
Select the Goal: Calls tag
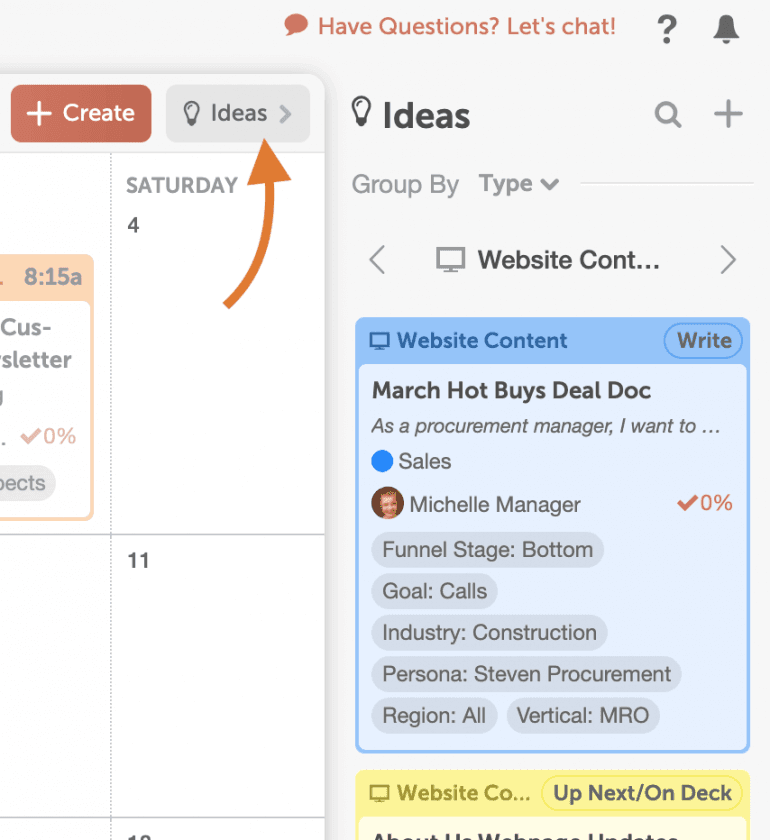[x=435, y=591]
